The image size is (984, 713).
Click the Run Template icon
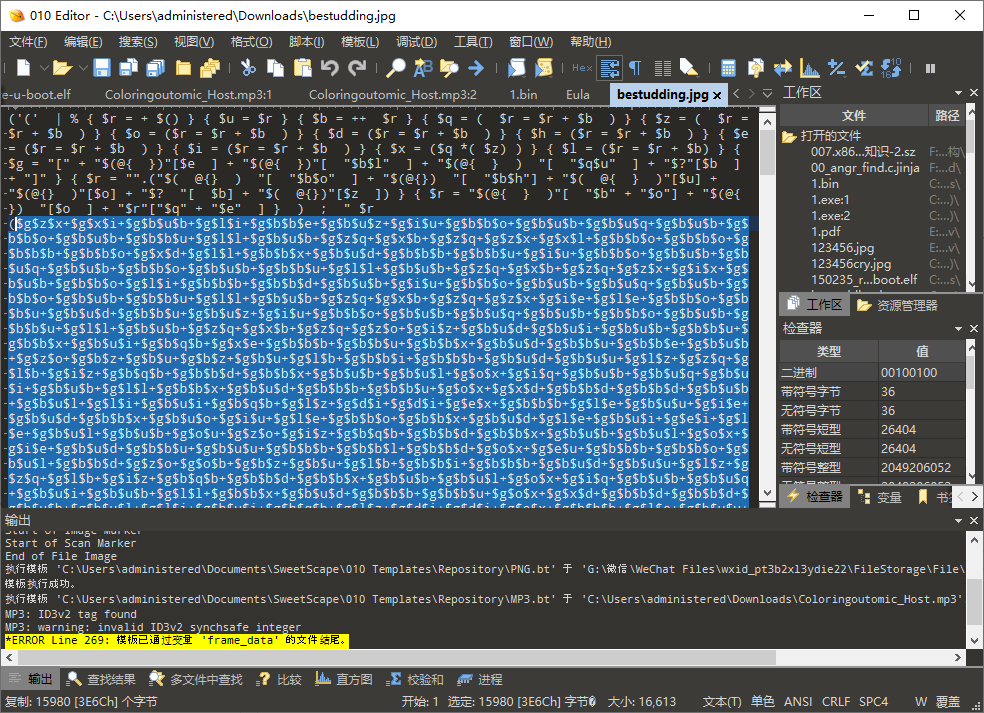[544, 68]
